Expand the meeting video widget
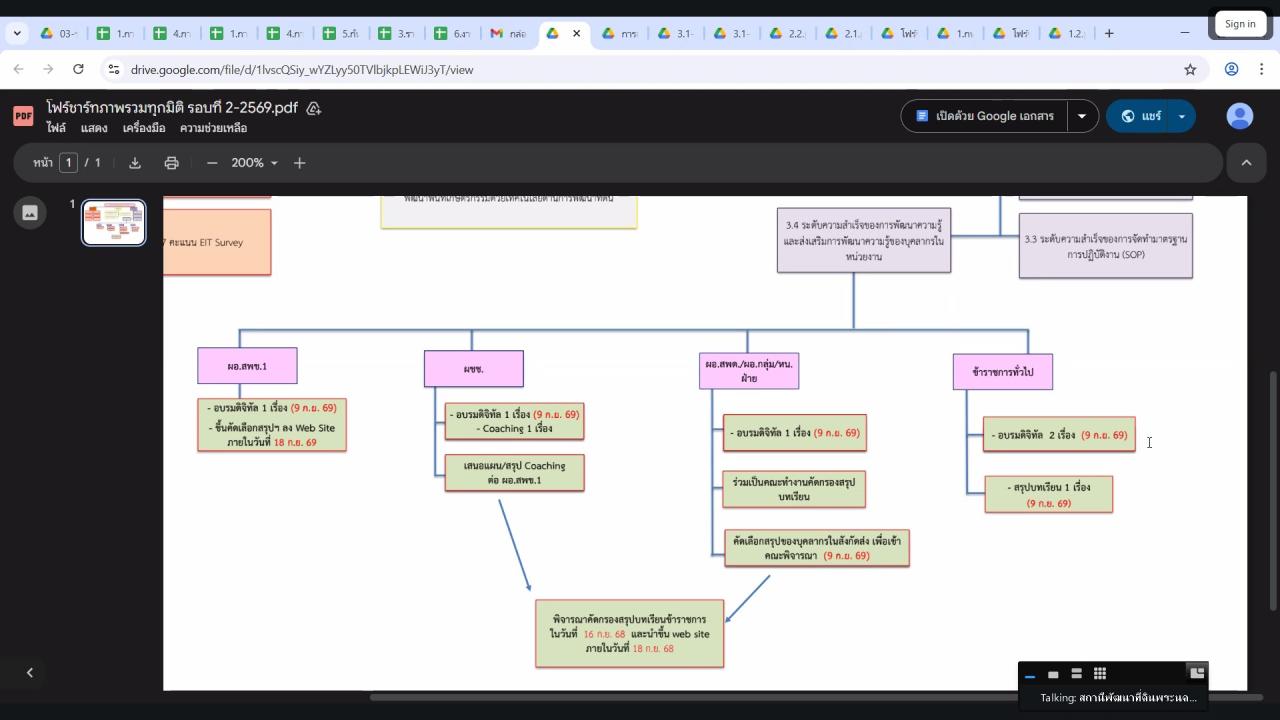 (x=1197, y=673)
